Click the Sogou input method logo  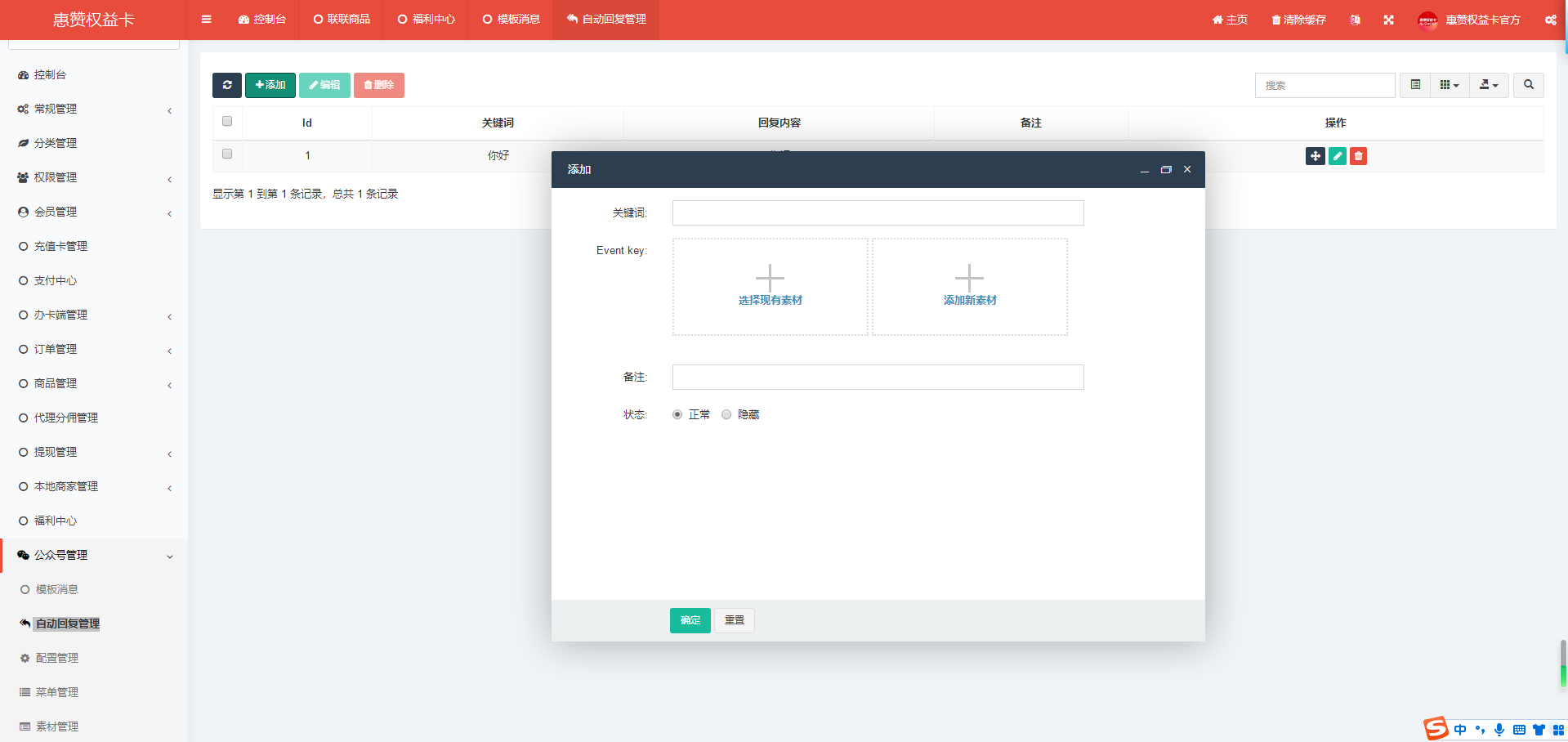coord(1436,727)
